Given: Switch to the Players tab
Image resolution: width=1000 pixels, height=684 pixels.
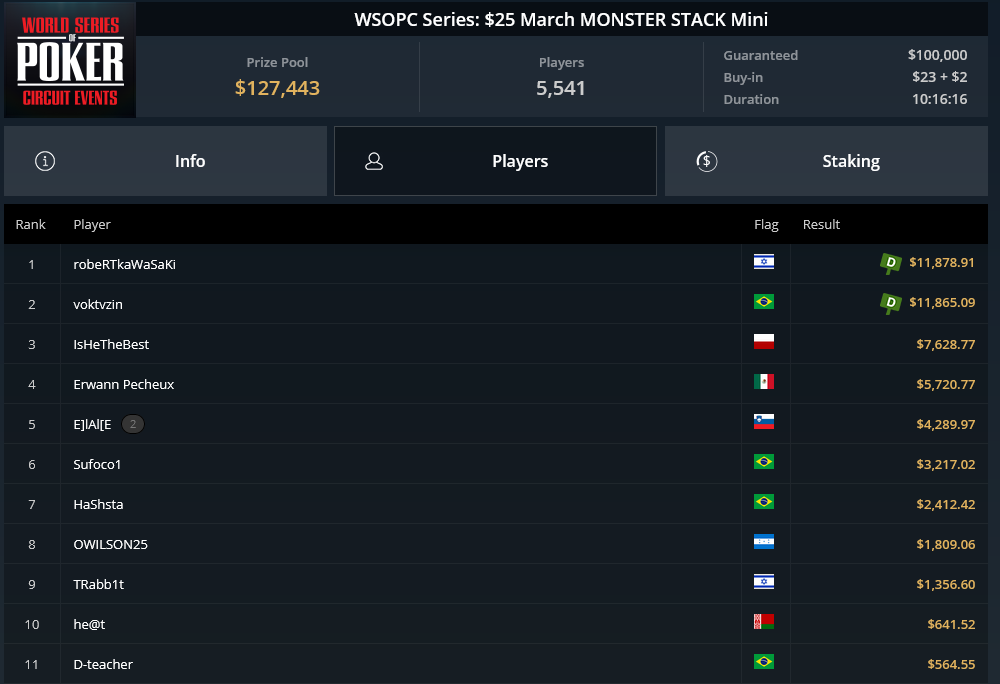Looking at the screenshot, I should [x=495, y=161].
